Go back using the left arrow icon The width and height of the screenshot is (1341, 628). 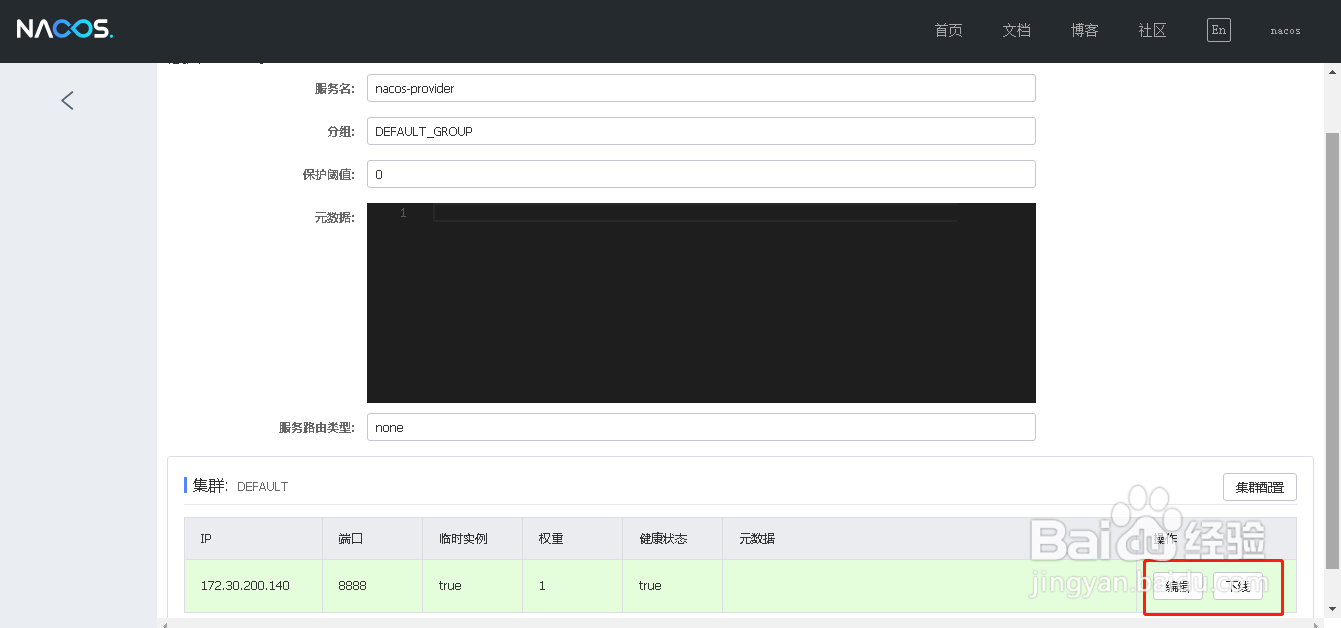pos(67,100)
